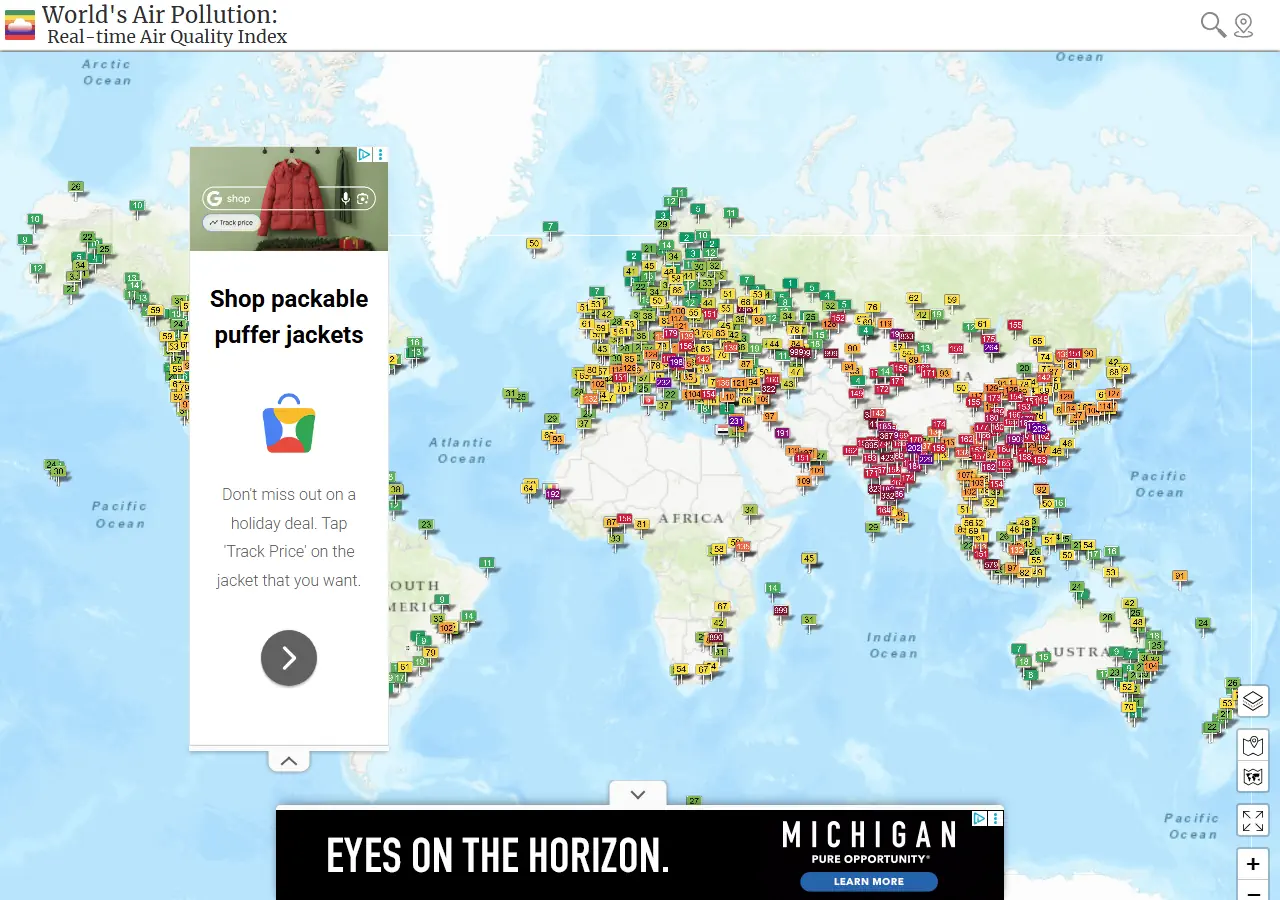Enter fullscreen mode using the expand arrows
Image resolution: width=1280 pixels, height=900 pixels.
pos(1252,820)
